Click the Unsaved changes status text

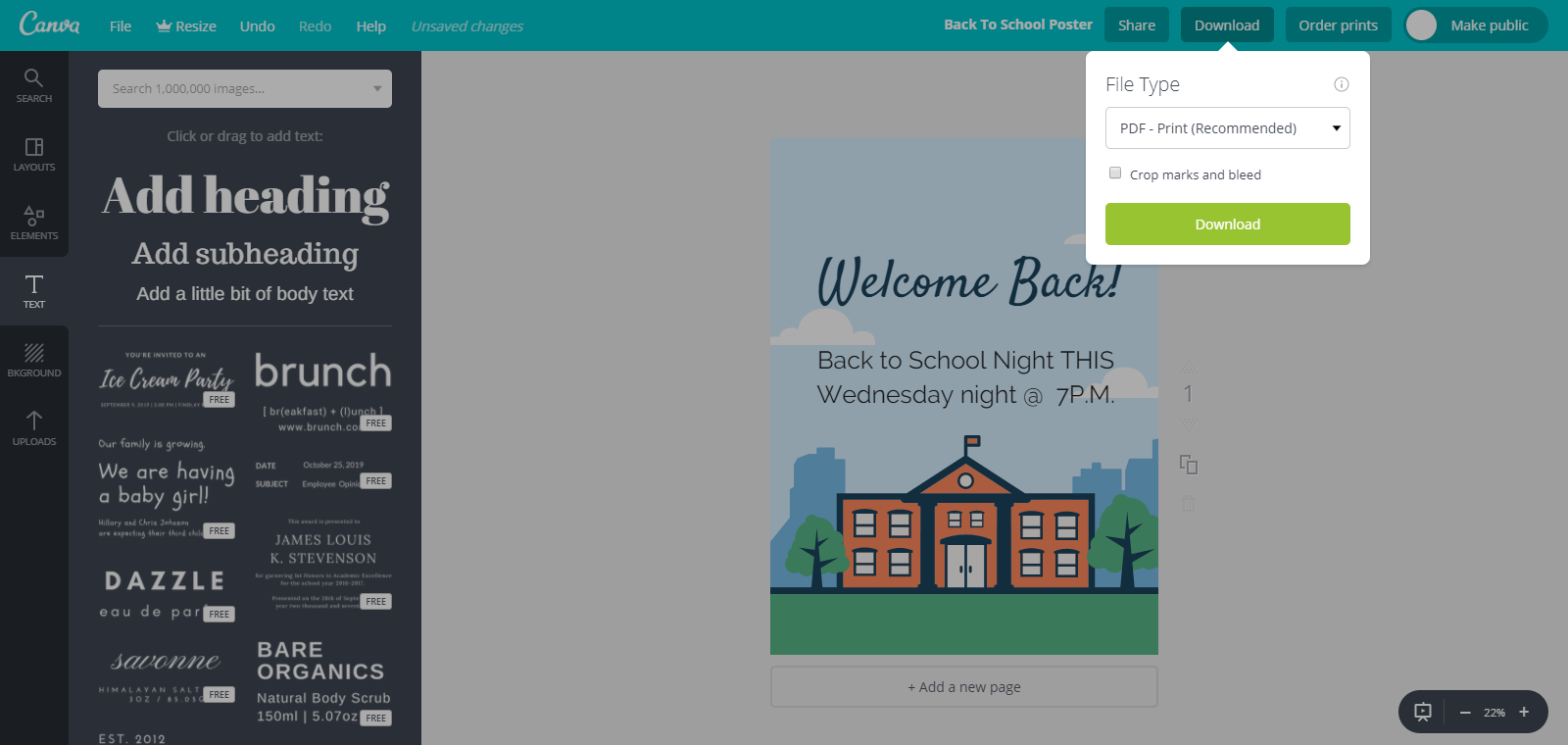pyautogui.click(x=467, y=26)
